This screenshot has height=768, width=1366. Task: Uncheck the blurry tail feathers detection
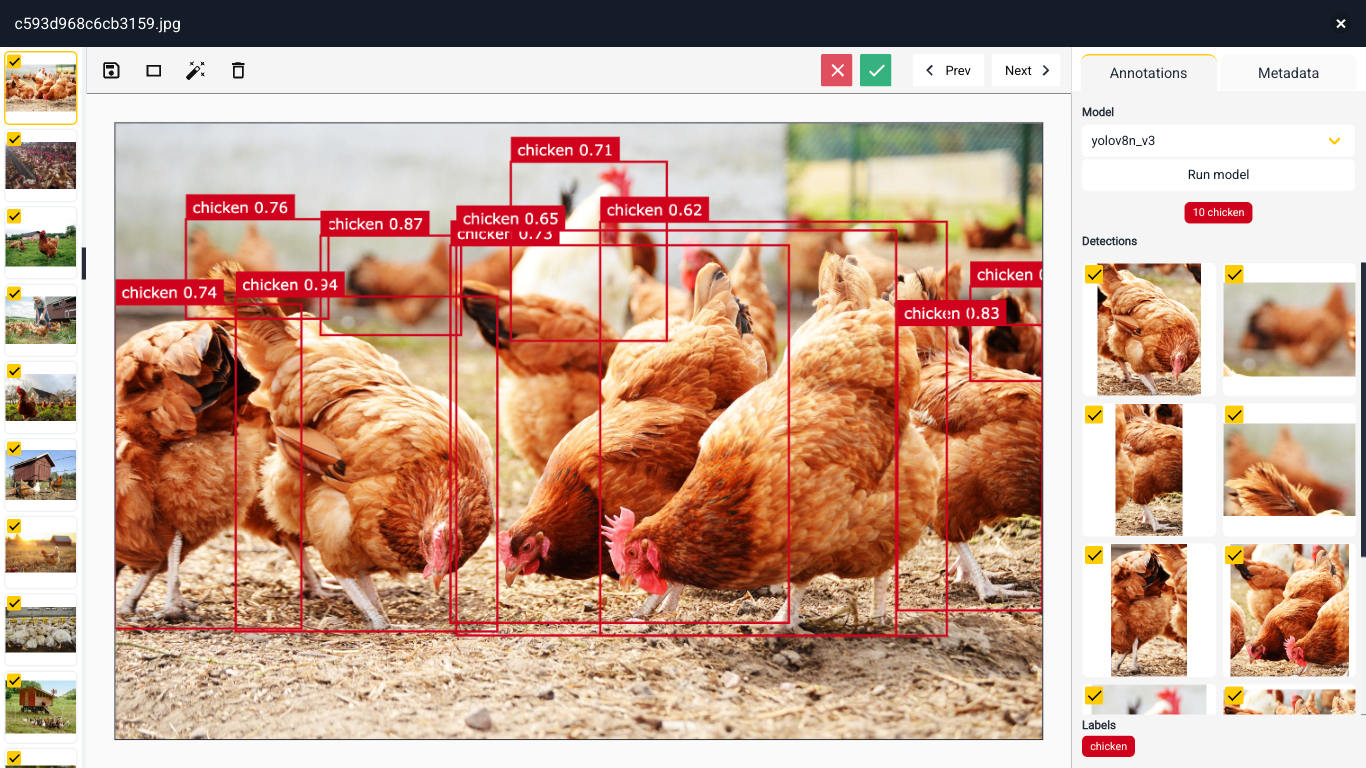pos(1234,414)
